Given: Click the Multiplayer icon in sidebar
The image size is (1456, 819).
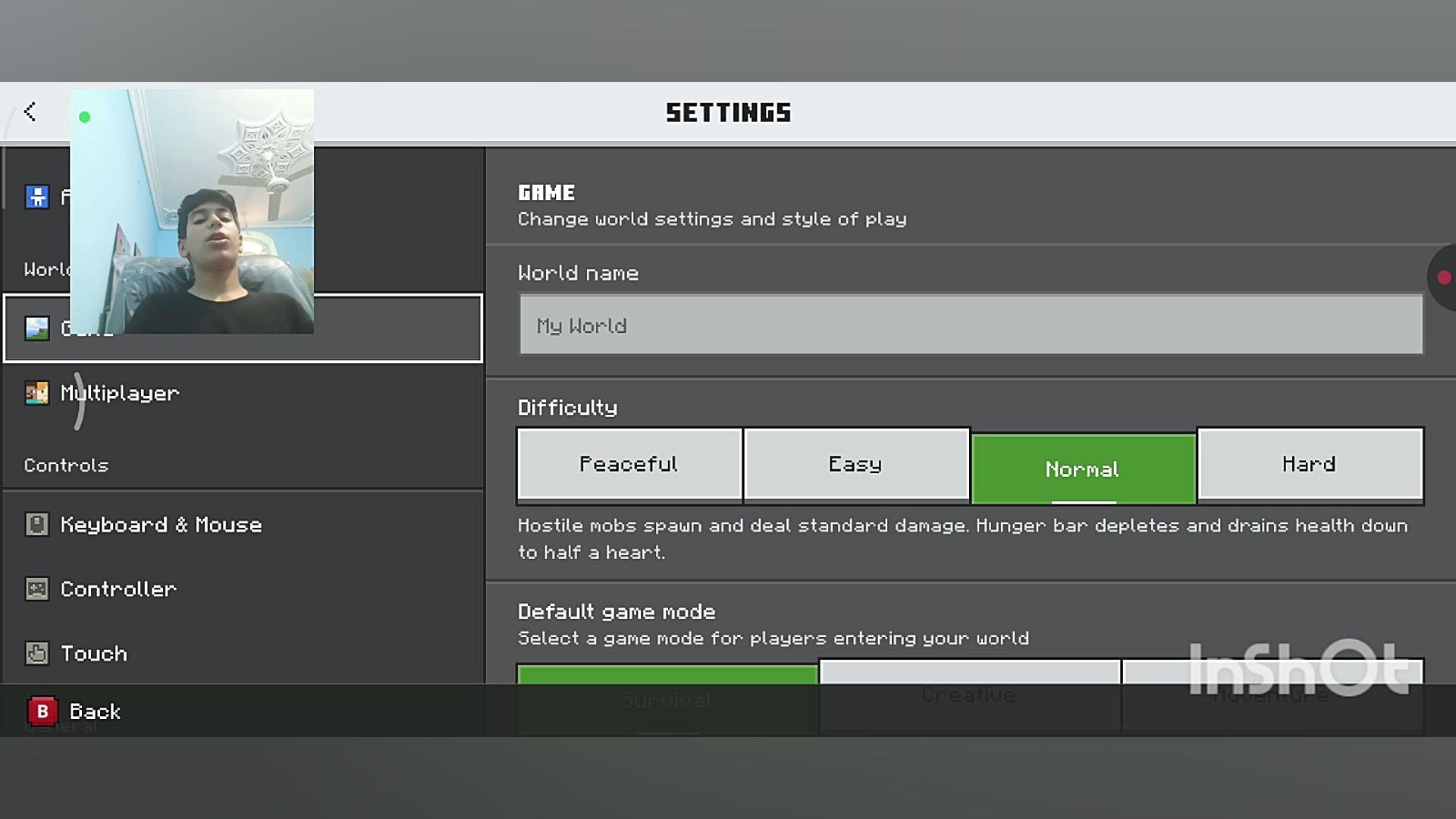Looking at the screenshot, I should pyautogui.click(x=36, y=393).
